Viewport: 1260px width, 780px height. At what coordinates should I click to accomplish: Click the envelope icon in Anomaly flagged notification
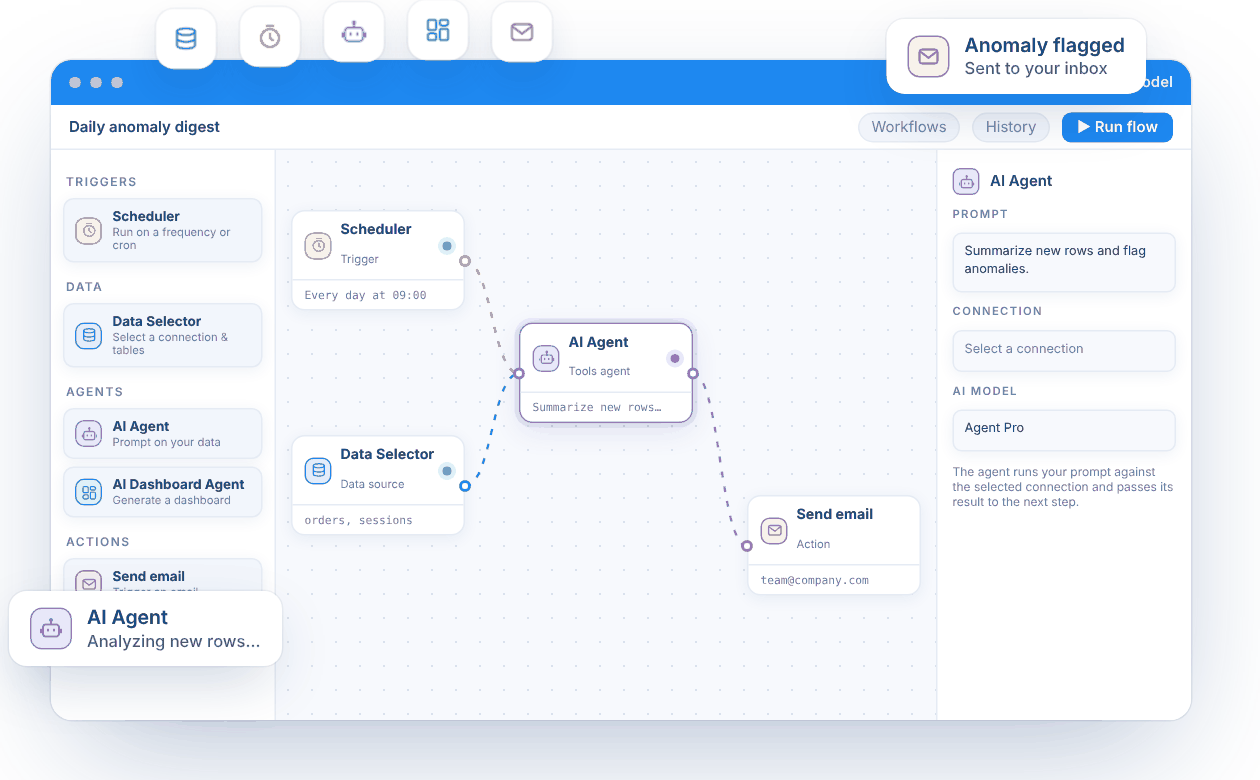pos(928,56)
